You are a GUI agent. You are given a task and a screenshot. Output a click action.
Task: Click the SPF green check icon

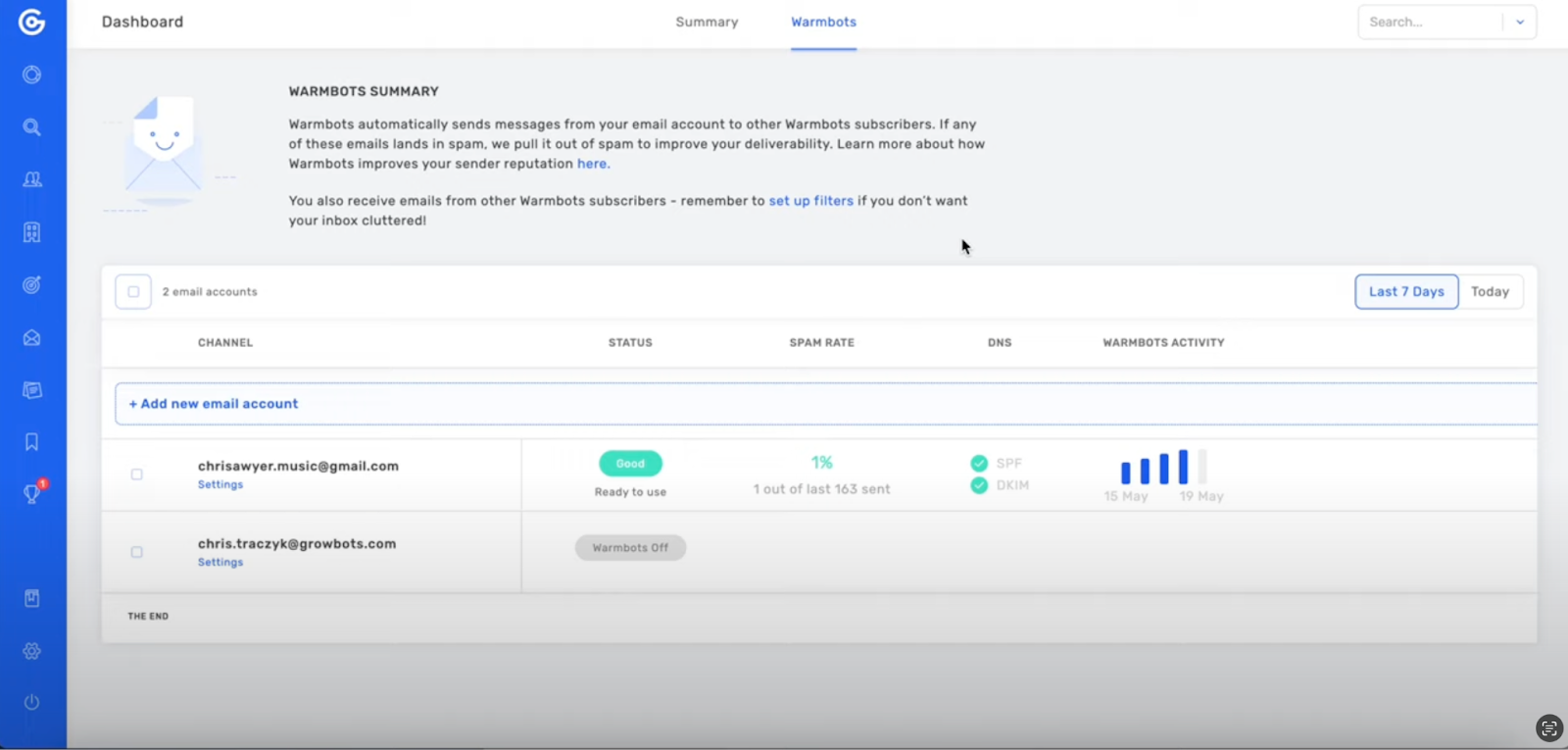click(979, 463)
